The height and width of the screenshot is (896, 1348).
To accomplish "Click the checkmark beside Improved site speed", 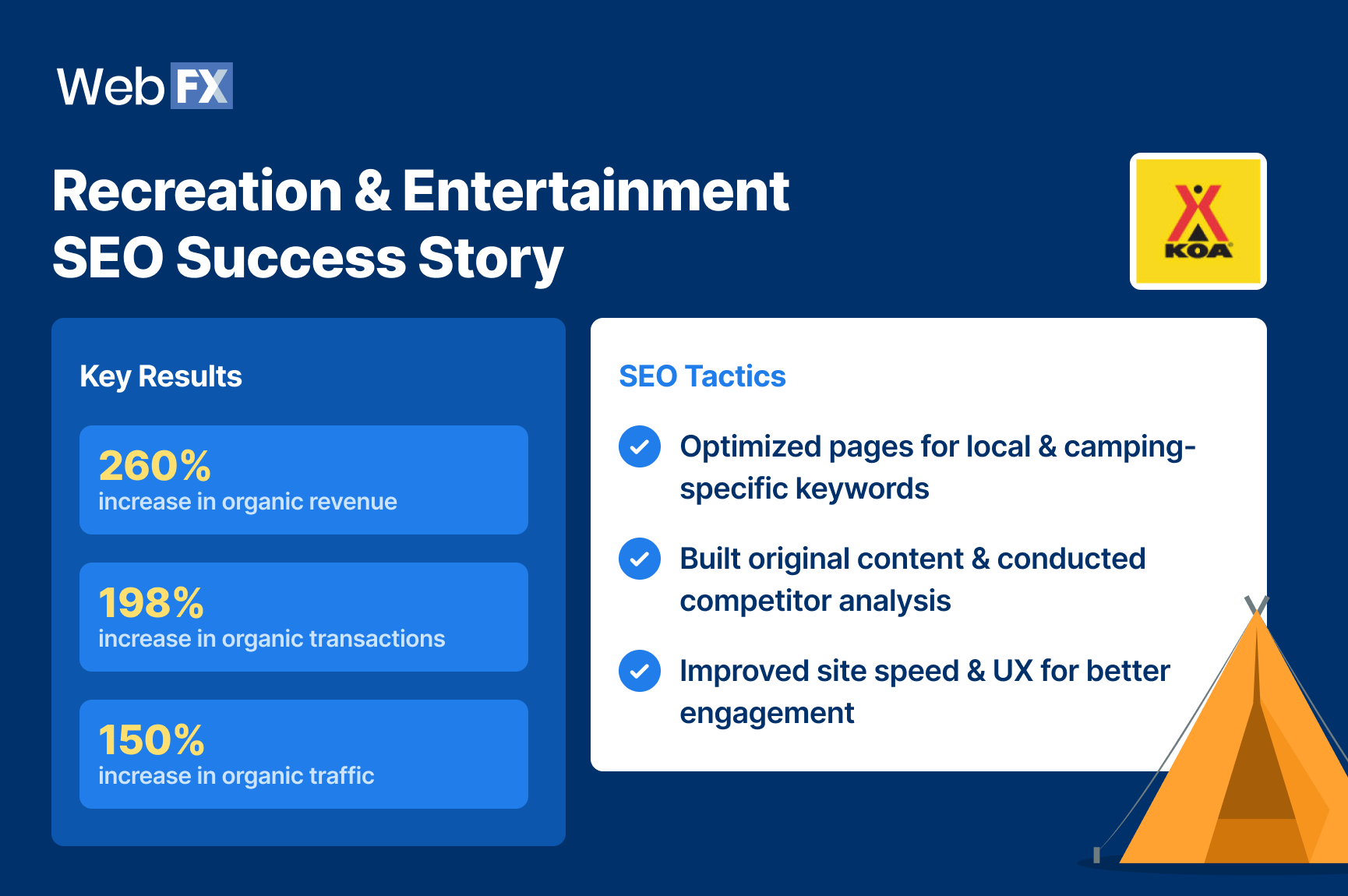I will click(x=640, y=671).
